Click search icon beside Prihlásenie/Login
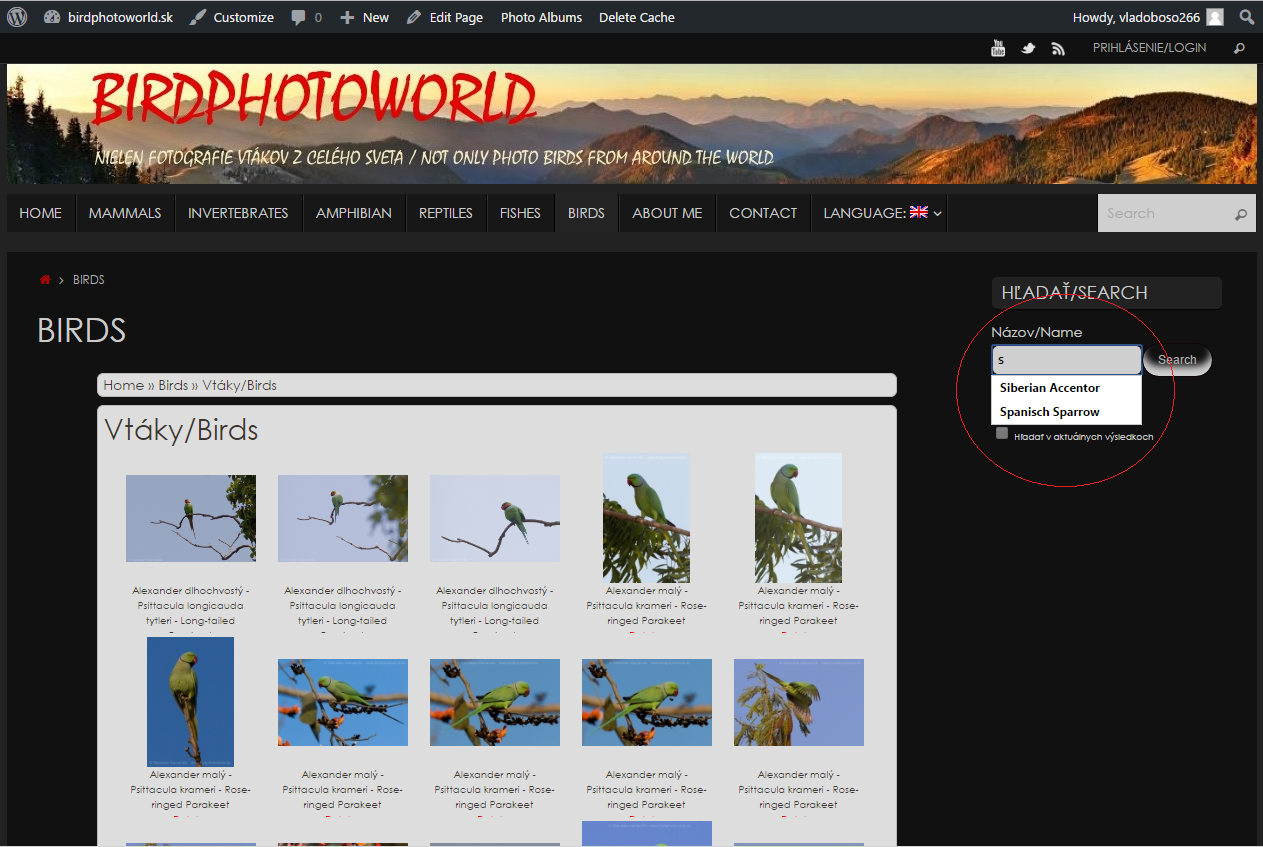The width and height of the screenshot is (1263, 847). [1240, 48]
